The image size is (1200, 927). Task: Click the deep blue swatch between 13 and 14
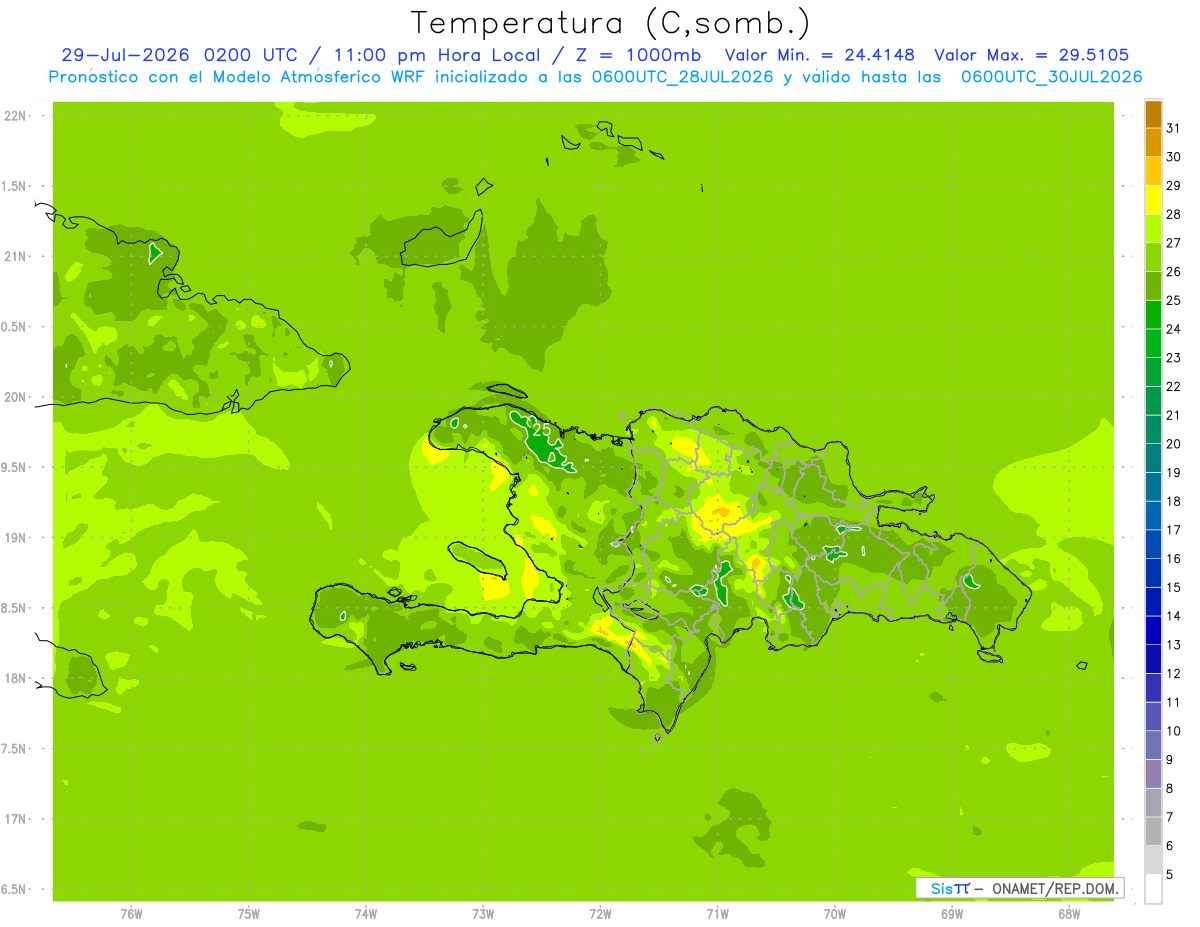click(x=1153, y=630)
